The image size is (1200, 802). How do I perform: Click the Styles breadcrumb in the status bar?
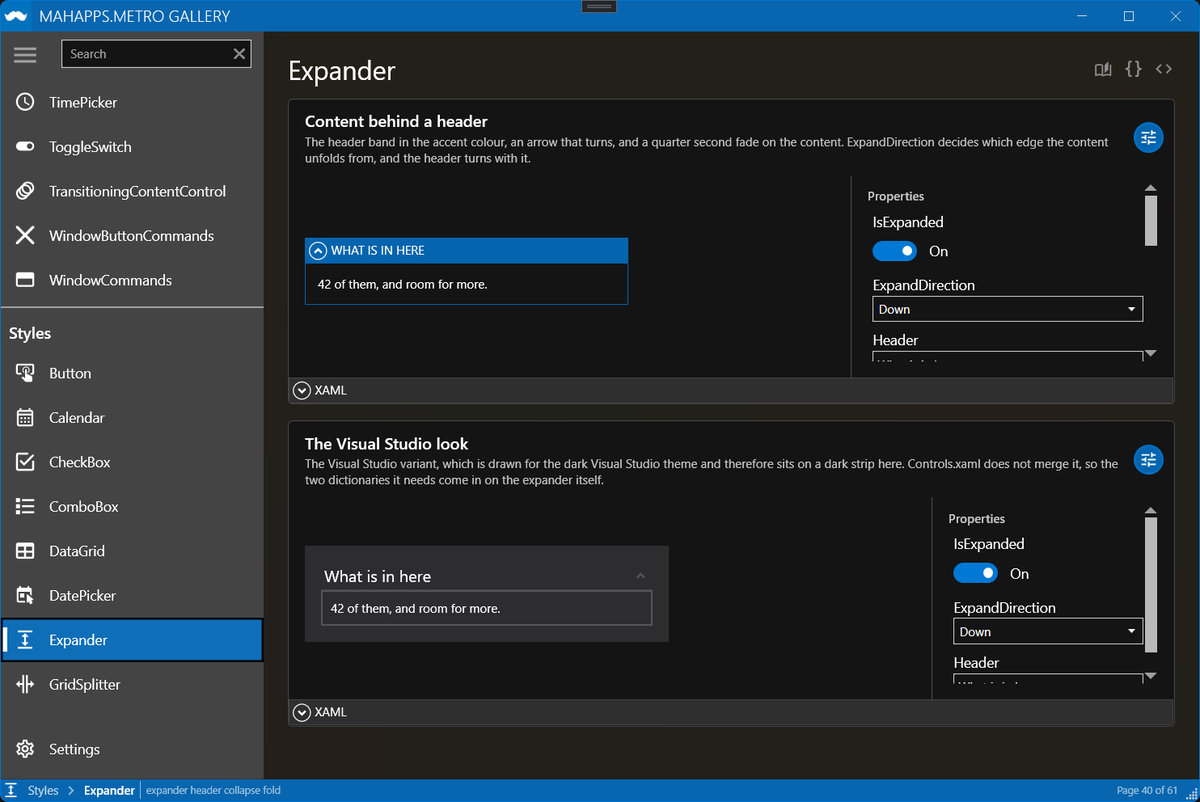click(43, 790)
